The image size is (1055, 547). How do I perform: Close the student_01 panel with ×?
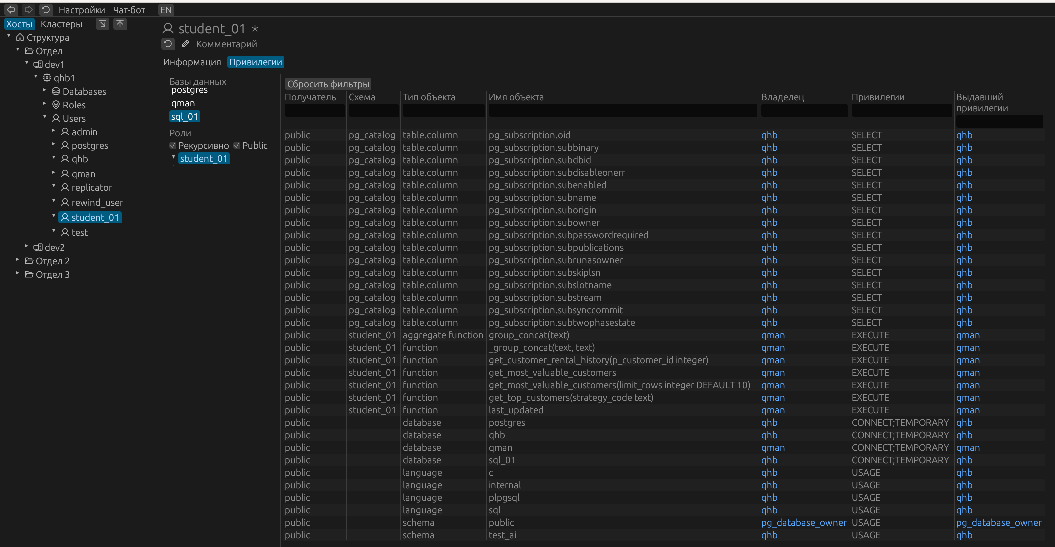click(254, 29)
